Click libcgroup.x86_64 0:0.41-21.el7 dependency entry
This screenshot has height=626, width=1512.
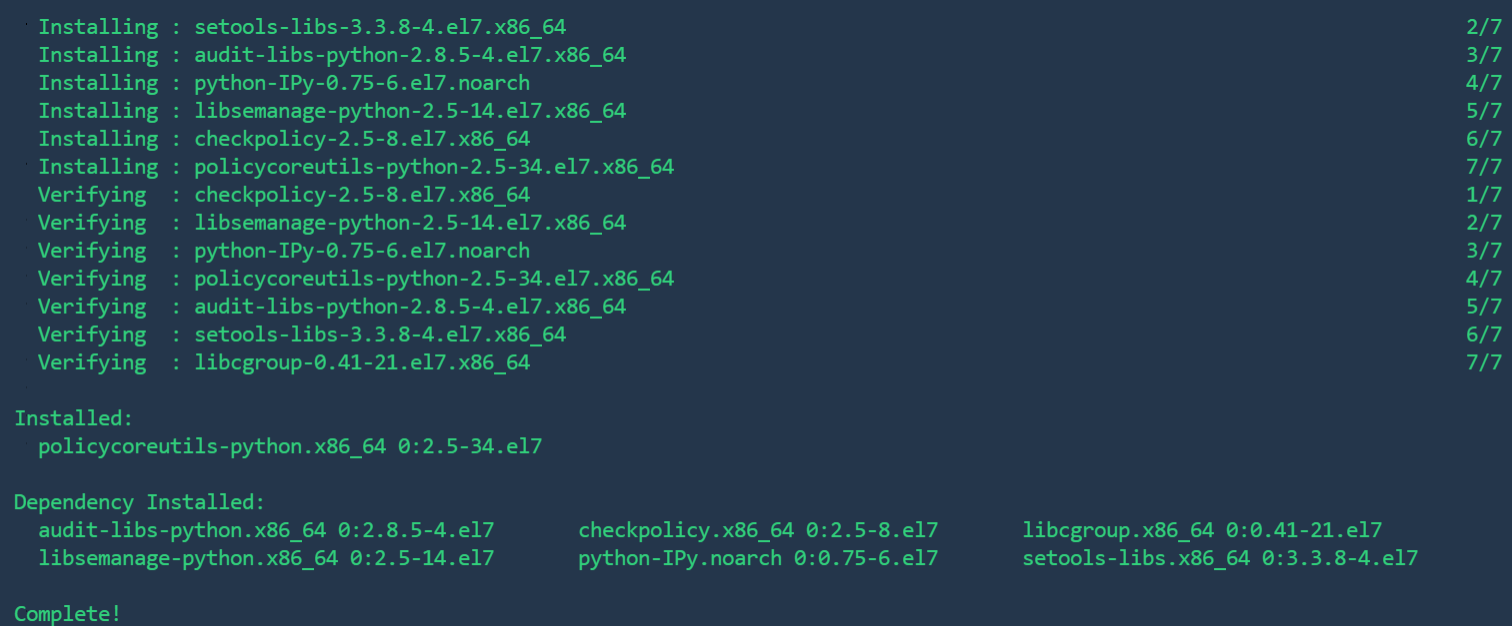click(1202, 530)
